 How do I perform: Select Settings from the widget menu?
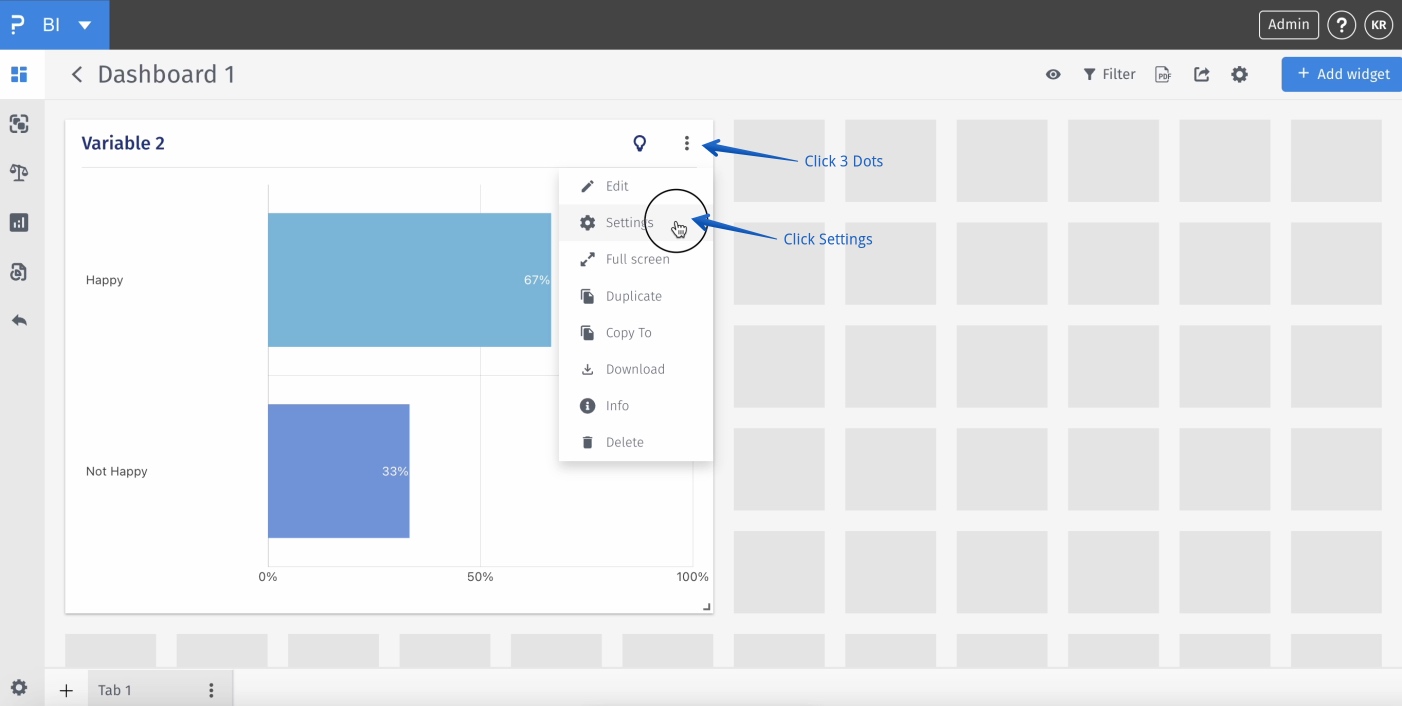click(x=636, y=223)
